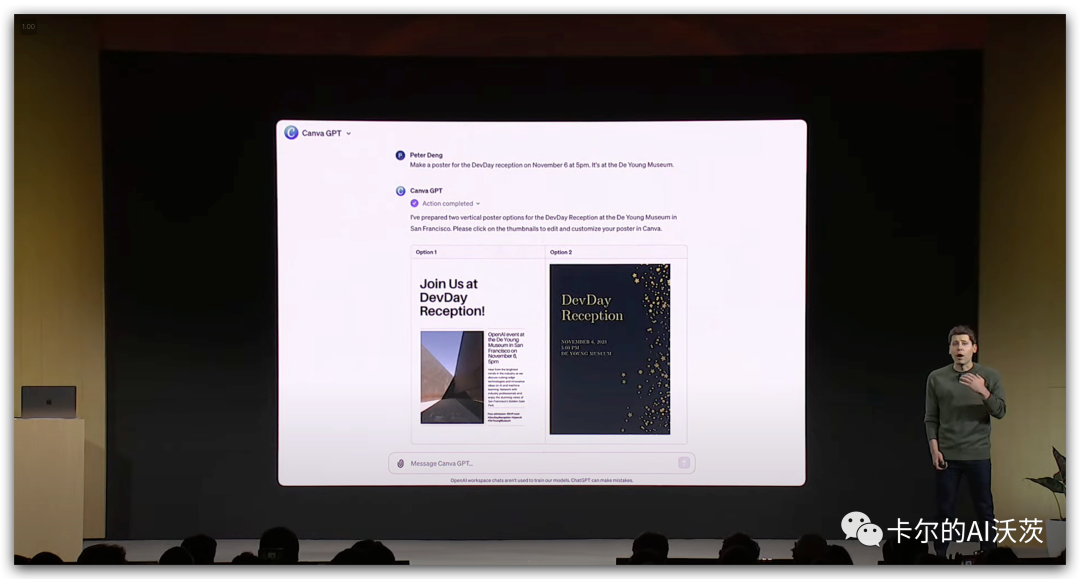Click the Canva GPT logo icon in header

pyautogui.click(x=291, y=132)
